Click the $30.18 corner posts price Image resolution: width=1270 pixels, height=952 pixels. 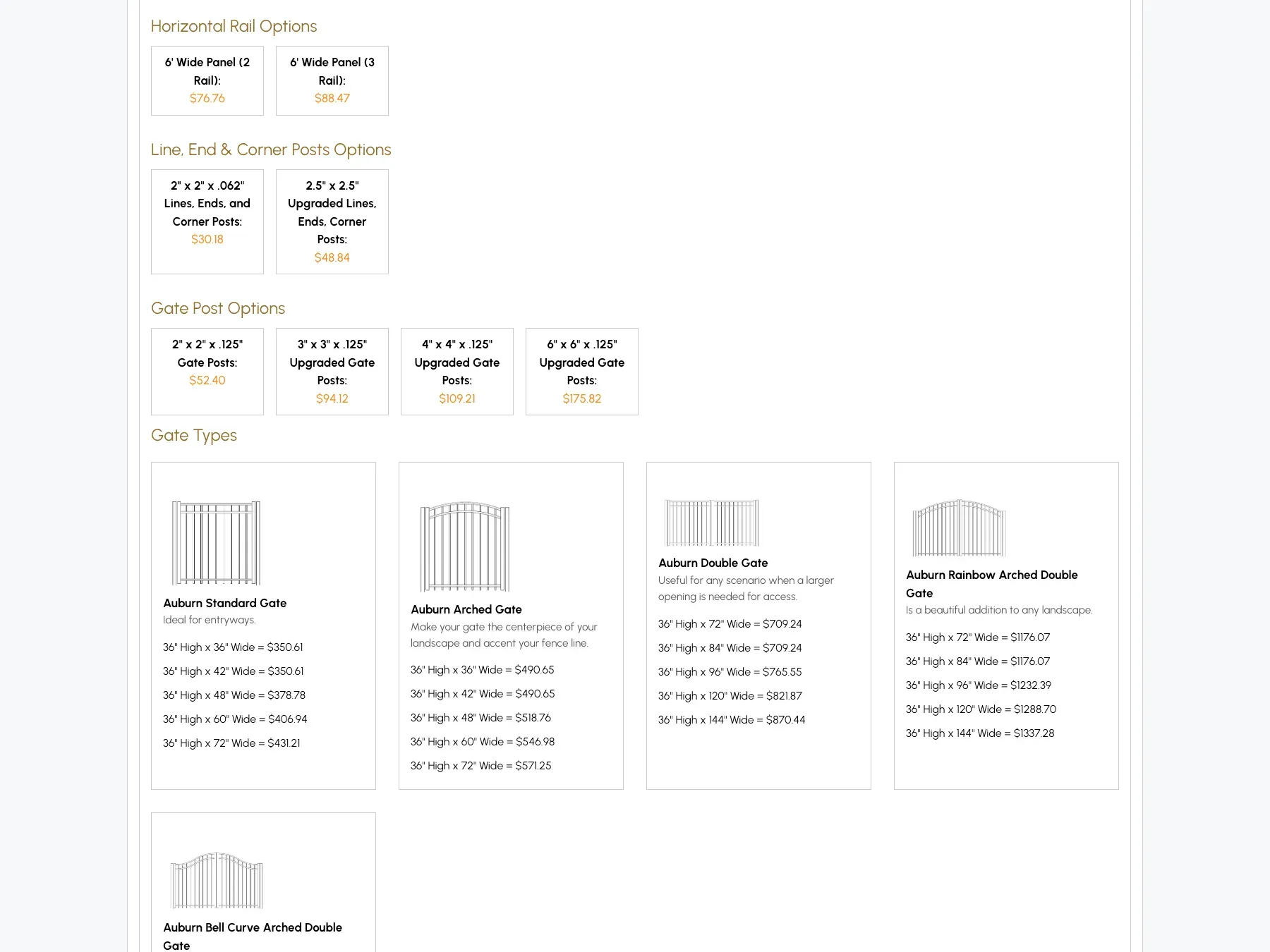(207, 239)
